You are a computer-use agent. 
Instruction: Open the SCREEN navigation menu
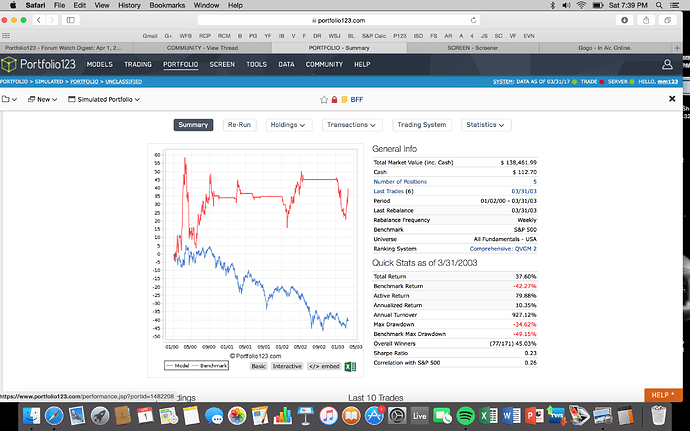(222, 64)
